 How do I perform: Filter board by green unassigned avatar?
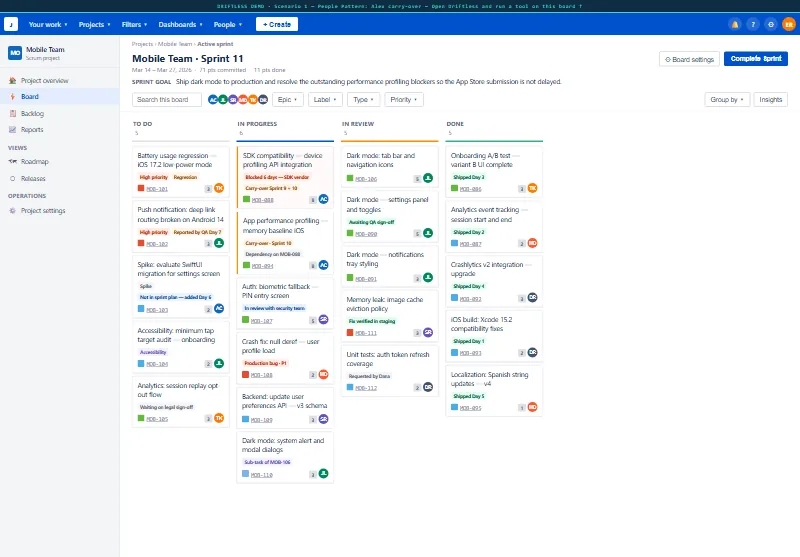pyautogui.click(x=223, y=99)
